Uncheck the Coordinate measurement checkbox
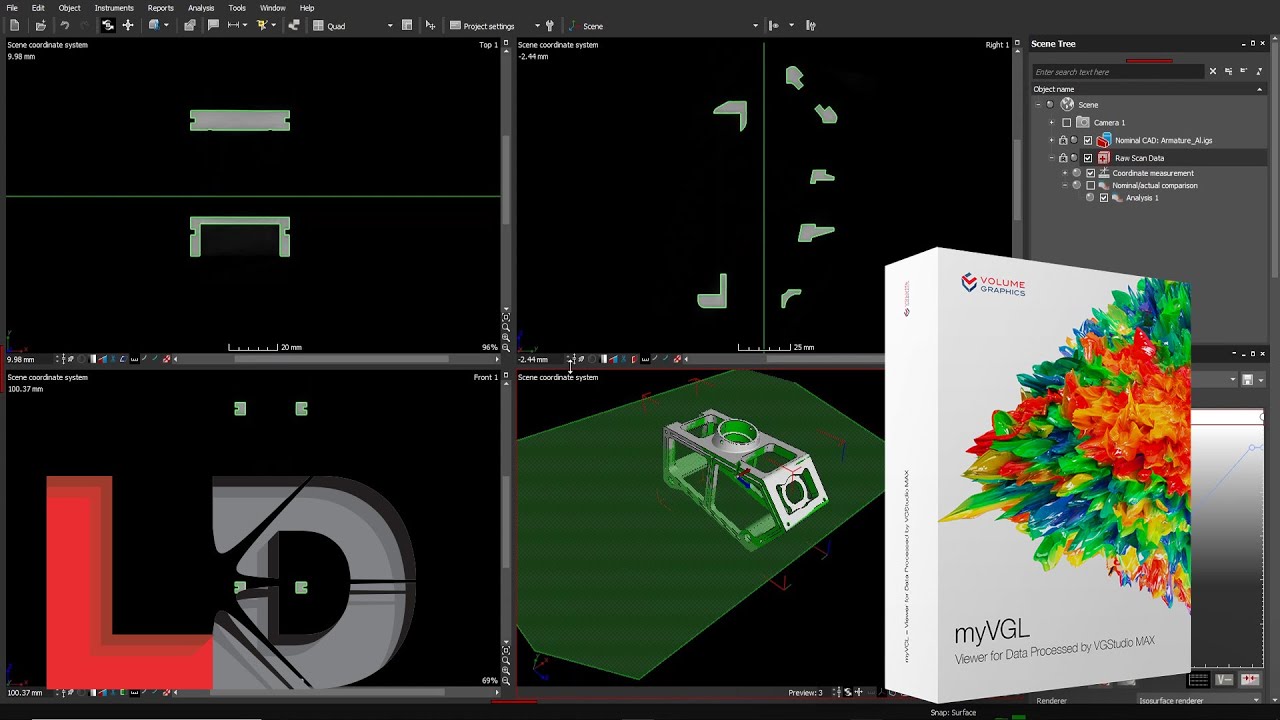 (x=1091, y=173)
